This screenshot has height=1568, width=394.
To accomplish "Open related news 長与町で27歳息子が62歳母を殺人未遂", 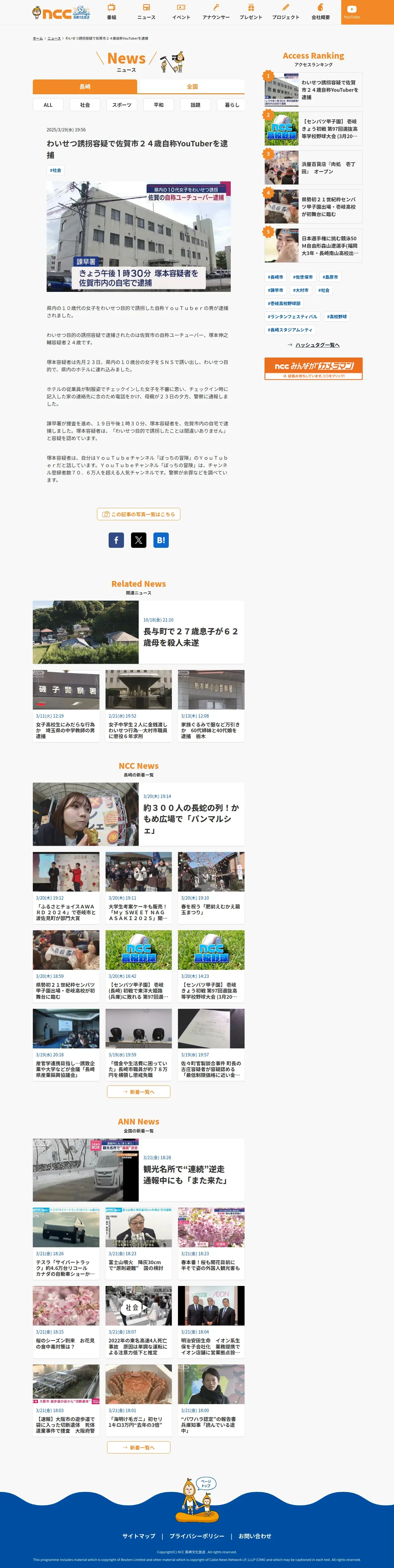I will pyautogui.click(x=139, y=632).
